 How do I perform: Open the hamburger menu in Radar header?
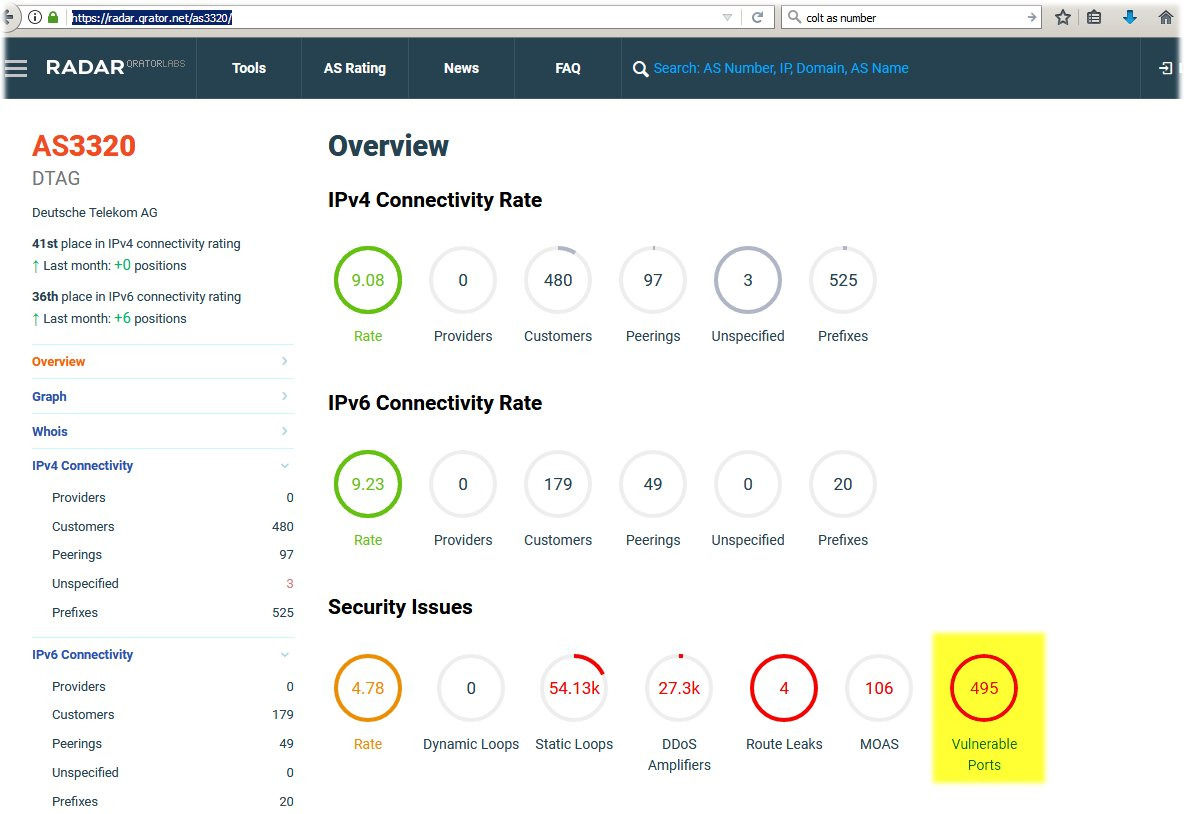pyautogui.click(x=16, y=69)
